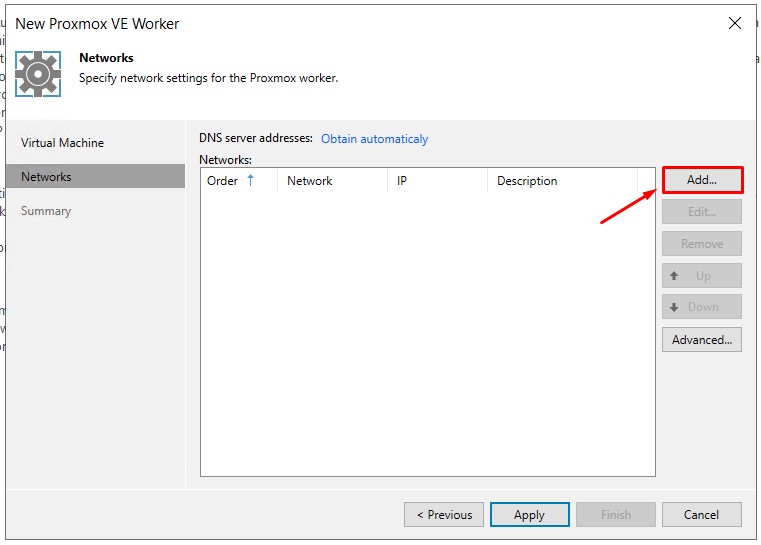
Task: Click the Edit... button
Action: click(x=702, y=212)
